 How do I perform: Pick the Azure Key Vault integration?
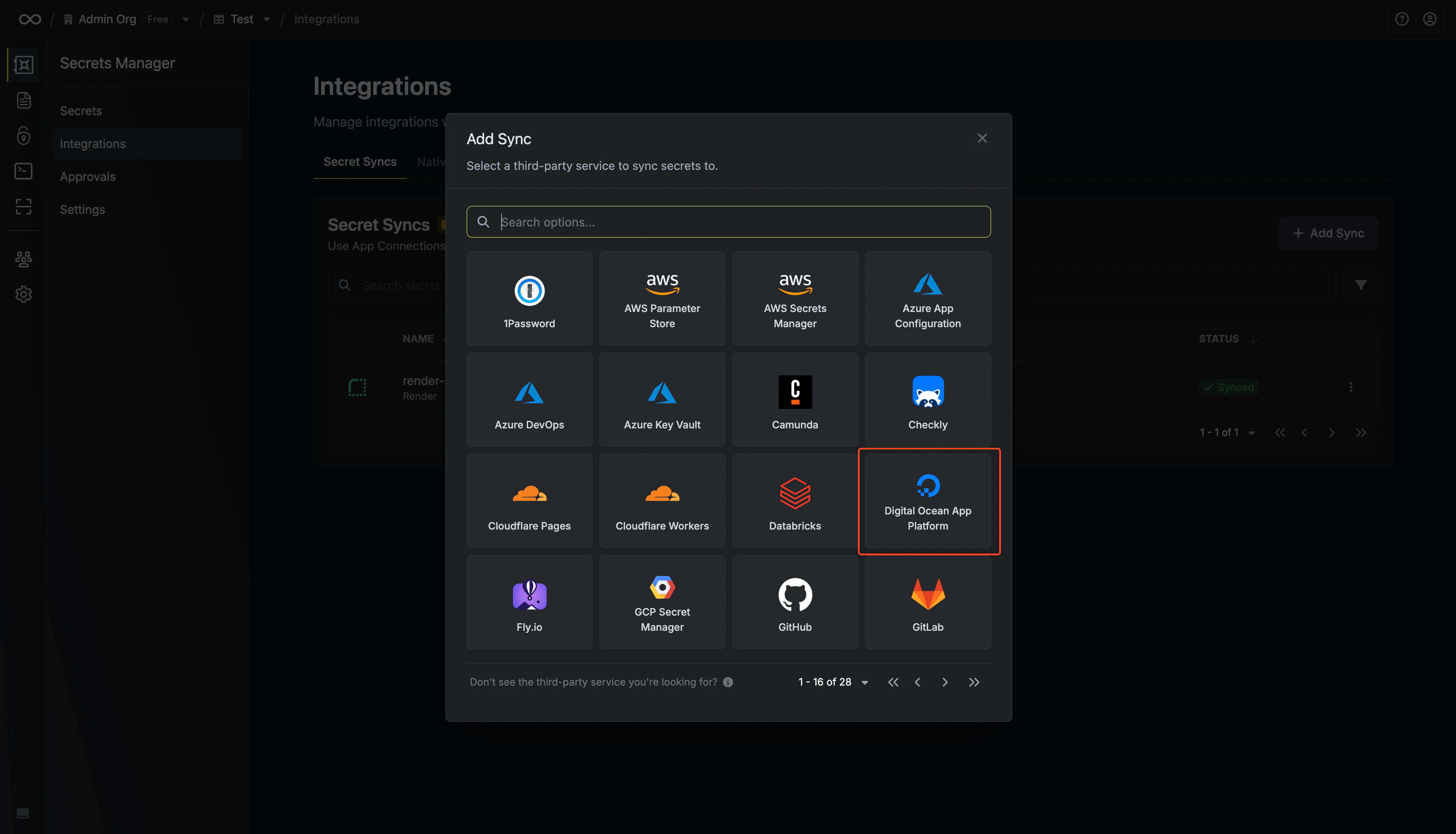coord(662,399)
